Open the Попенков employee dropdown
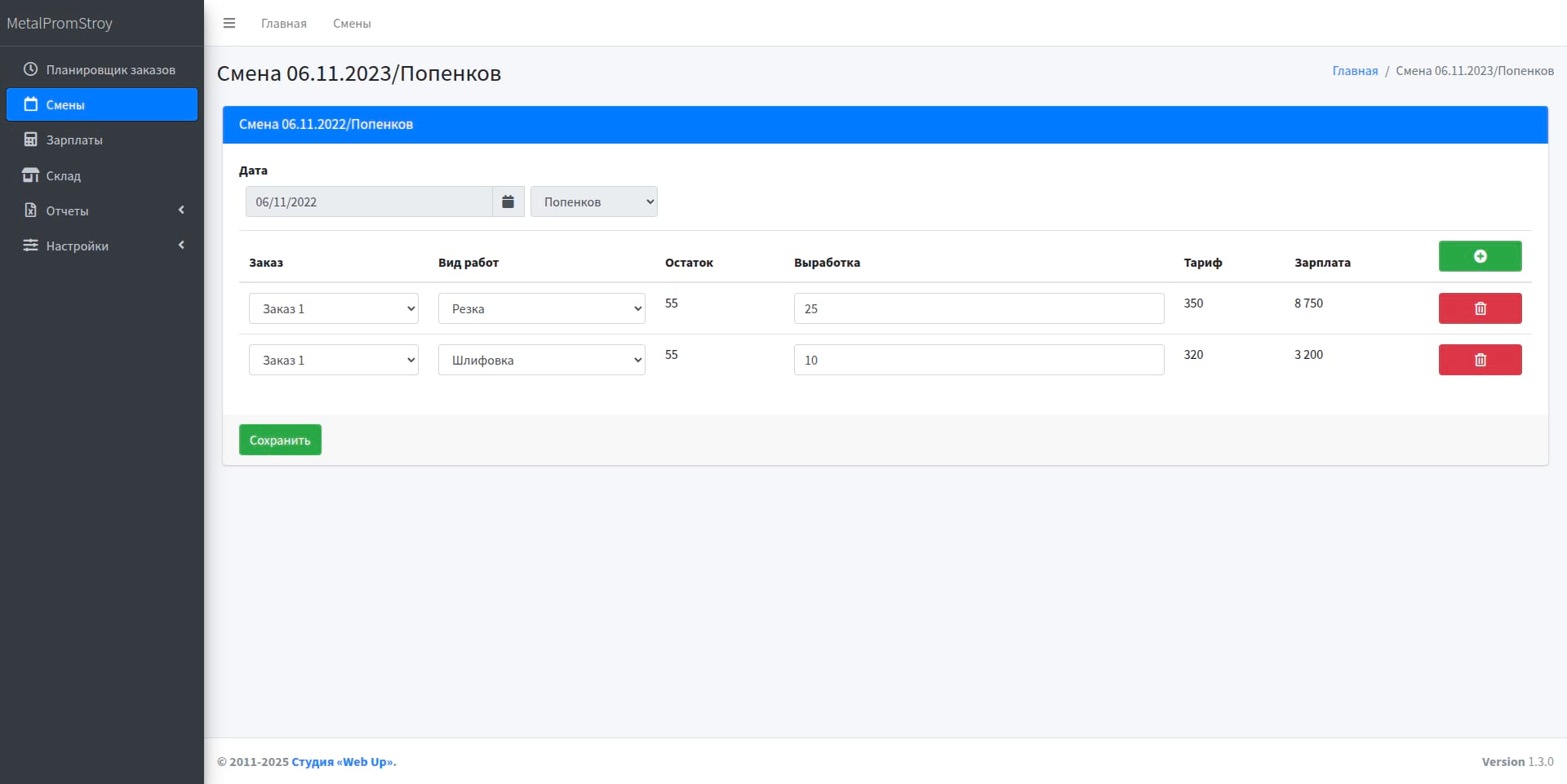This screenshot has width=1567, height=784. tap(593, 202)
